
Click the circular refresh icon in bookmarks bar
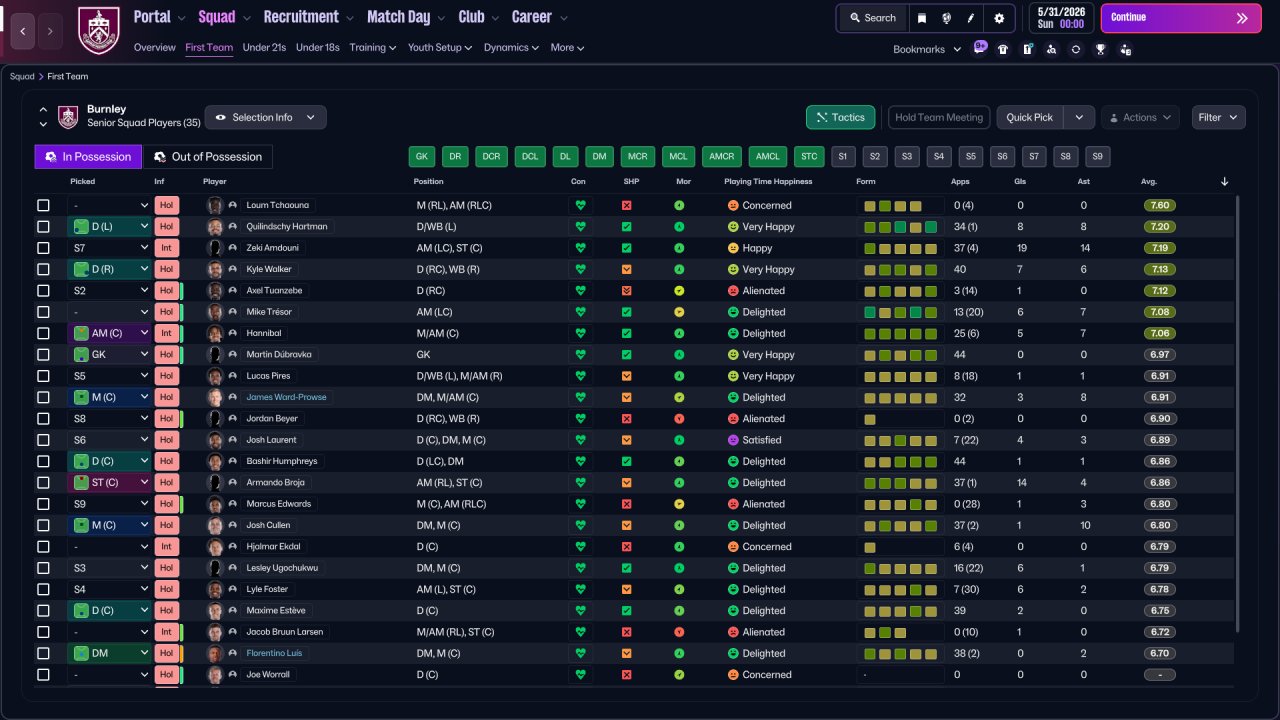(x=1075, y=49)
